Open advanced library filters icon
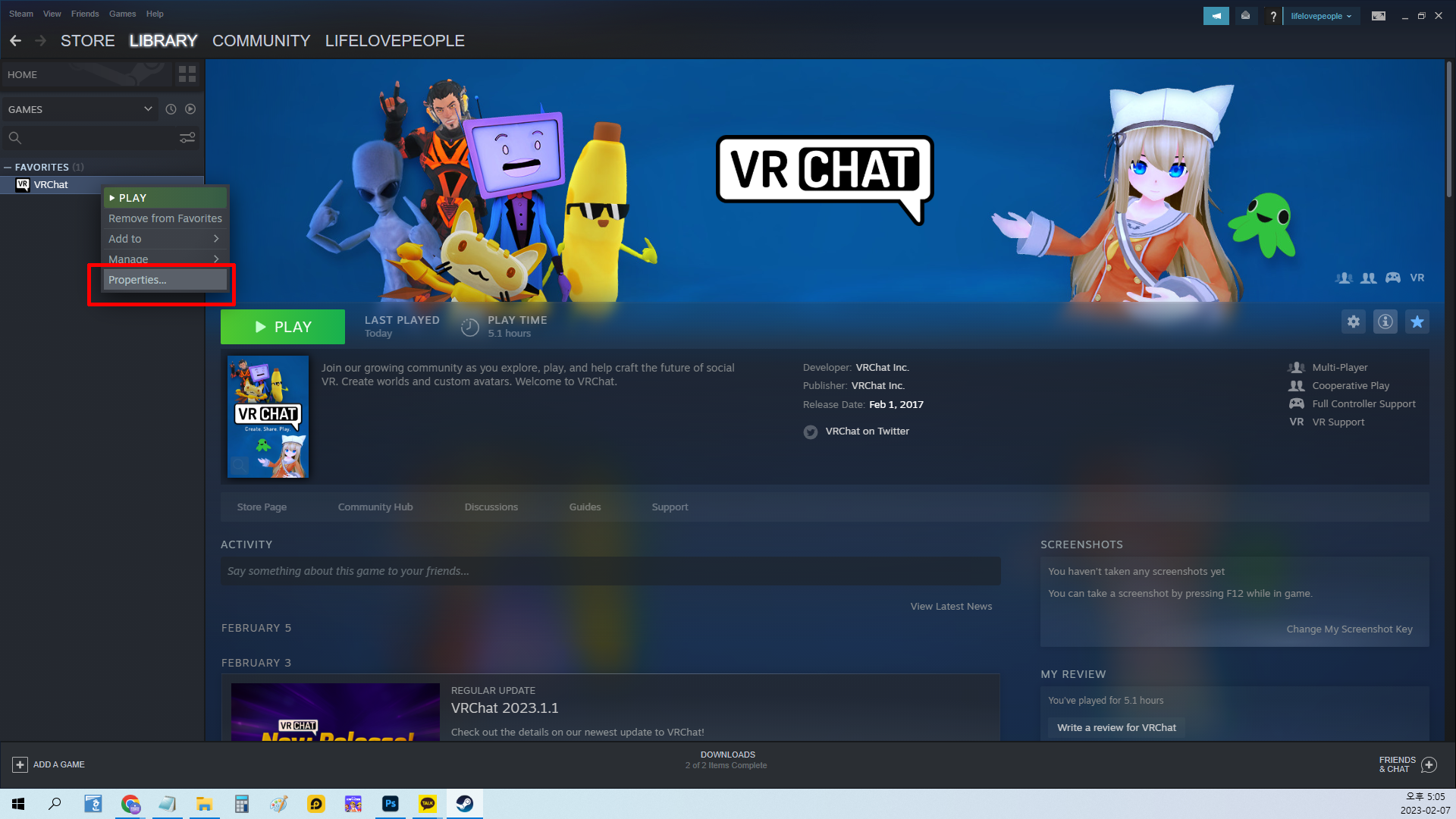1456x819 pixels. point(187,137)
